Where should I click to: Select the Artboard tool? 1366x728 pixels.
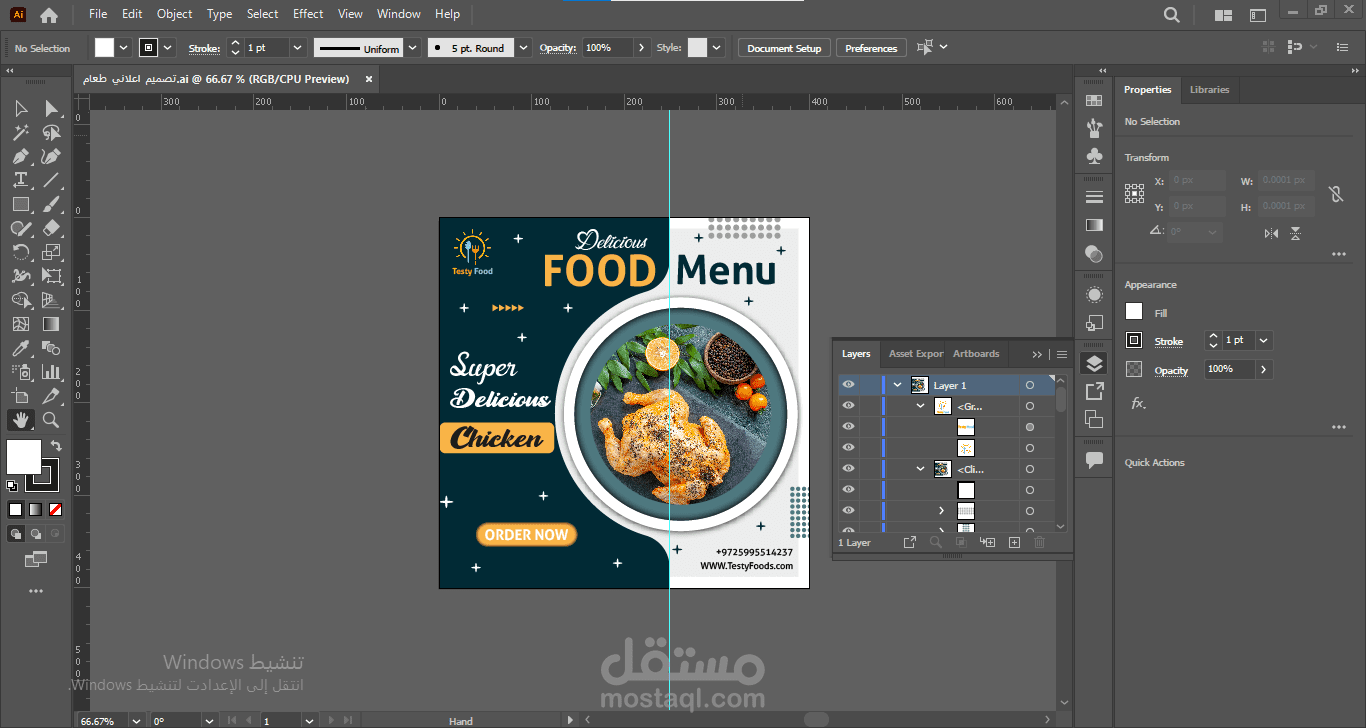tap(21, 396)
